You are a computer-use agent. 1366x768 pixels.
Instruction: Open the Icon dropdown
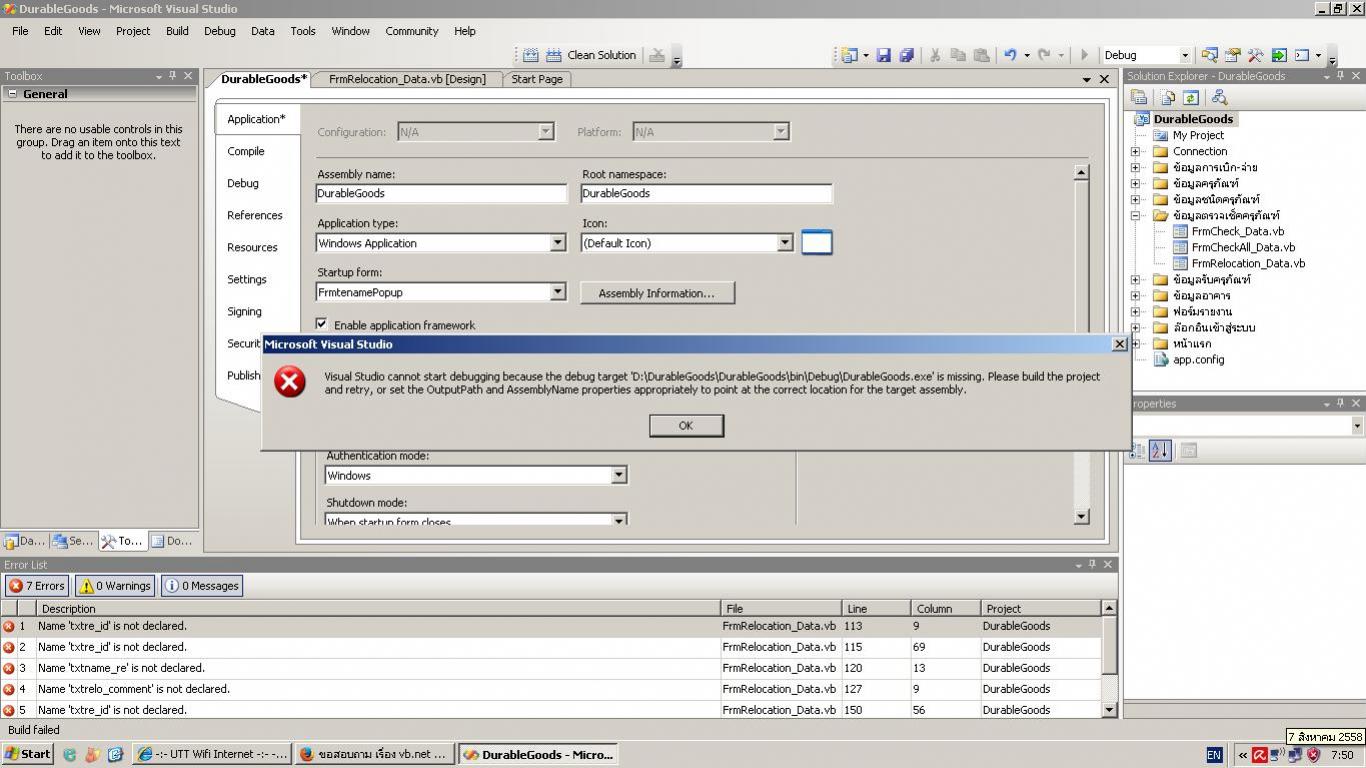(784, 243)
